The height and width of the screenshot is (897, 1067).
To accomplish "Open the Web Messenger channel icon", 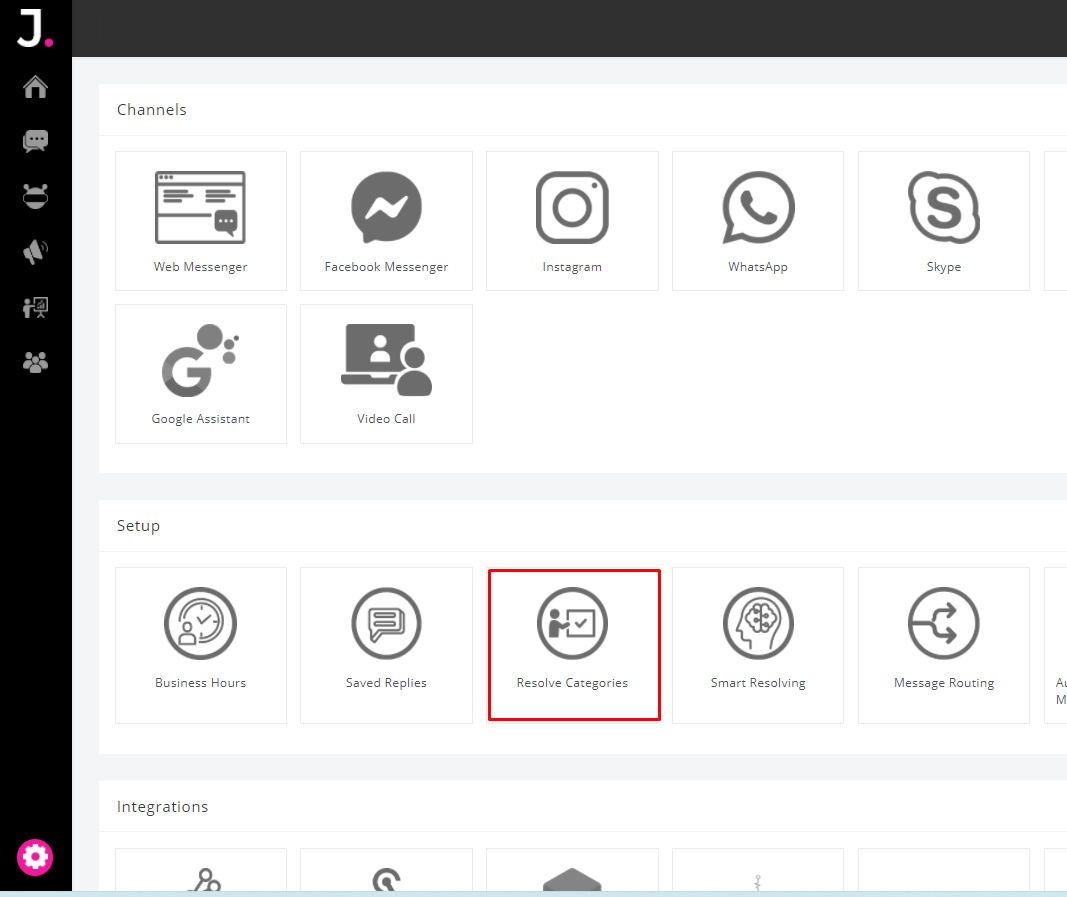I will tap(200, 208).
